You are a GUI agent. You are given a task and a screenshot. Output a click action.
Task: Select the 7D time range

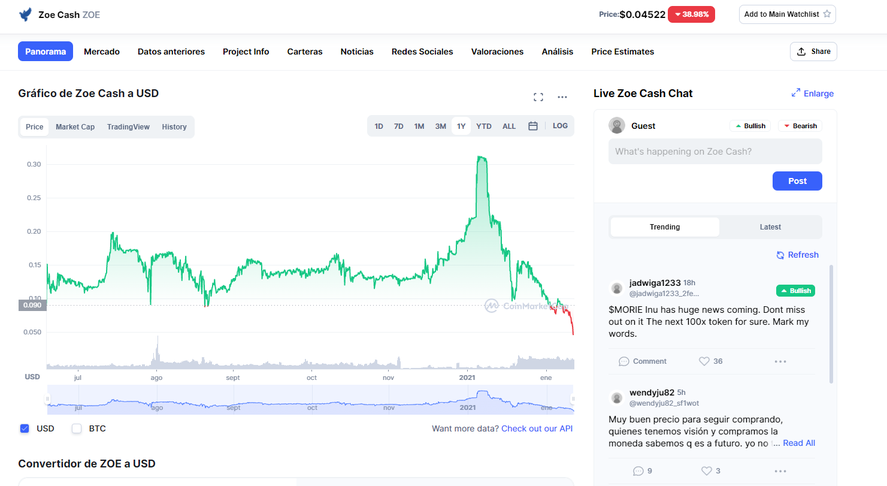[x=398, y=126]
